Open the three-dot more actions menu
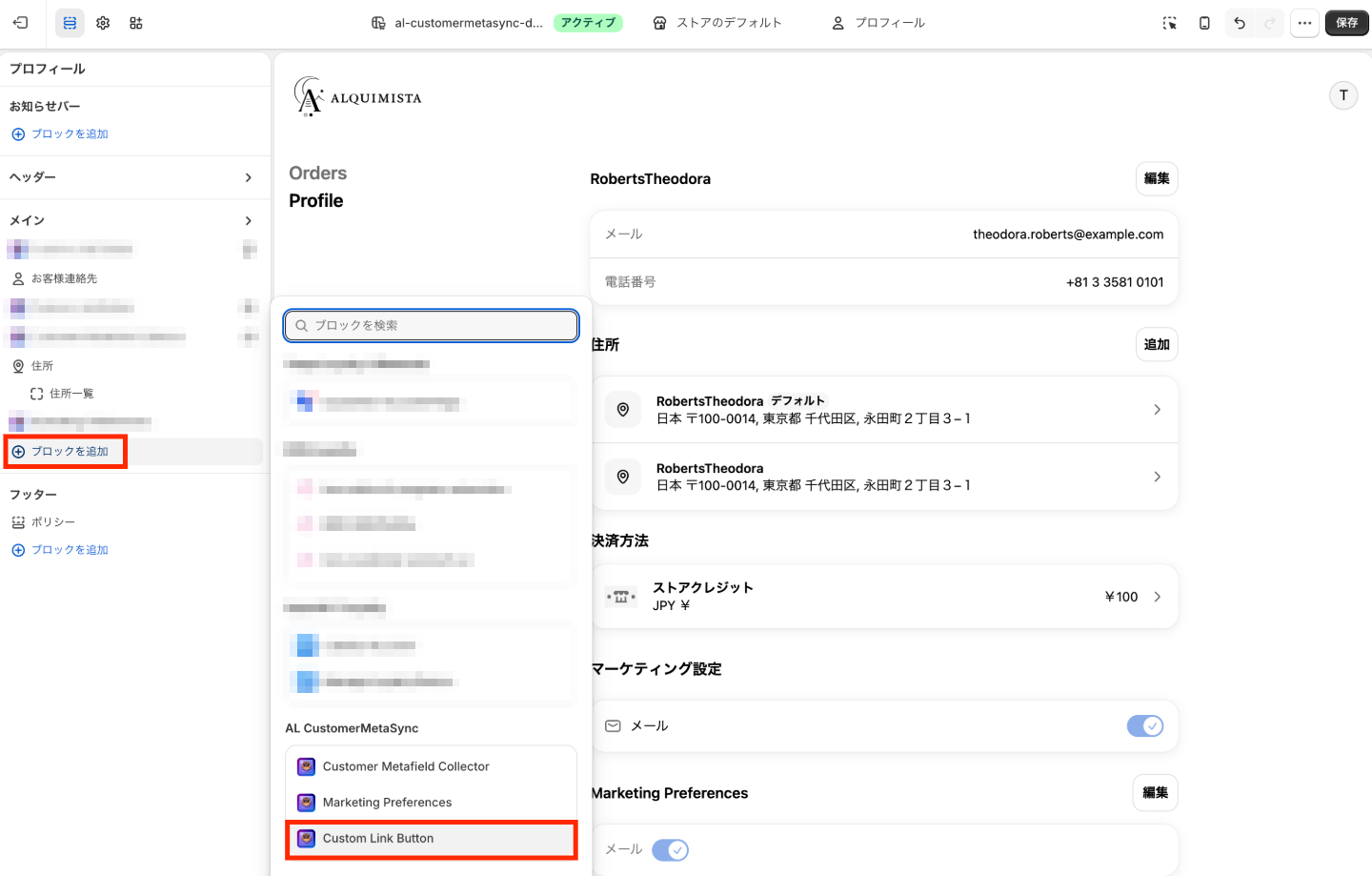 point(1304,23)
